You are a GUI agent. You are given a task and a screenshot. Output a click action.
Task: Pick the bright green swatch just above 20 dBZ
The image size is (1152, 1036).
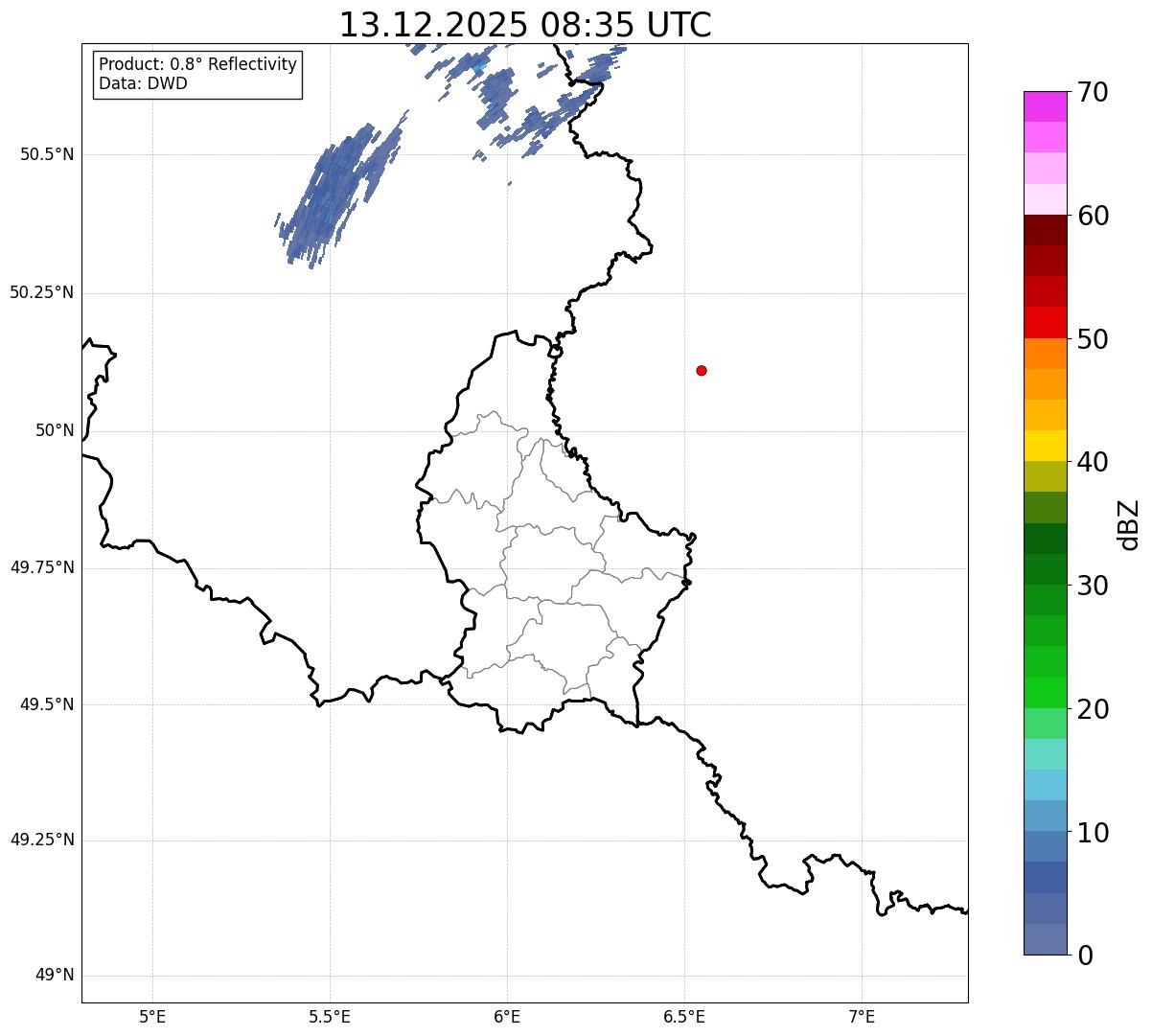click(1045, 693)
